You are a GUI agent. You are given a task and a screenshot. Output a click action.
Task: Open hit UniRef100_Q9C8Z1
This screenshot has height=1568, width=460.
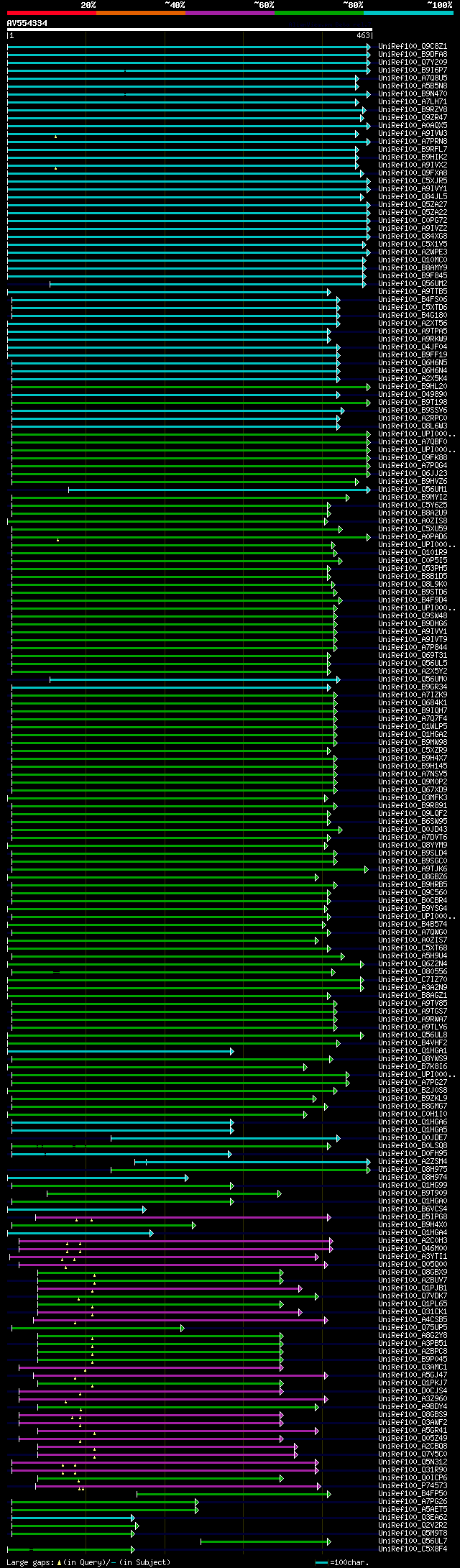tap(413, 47)
